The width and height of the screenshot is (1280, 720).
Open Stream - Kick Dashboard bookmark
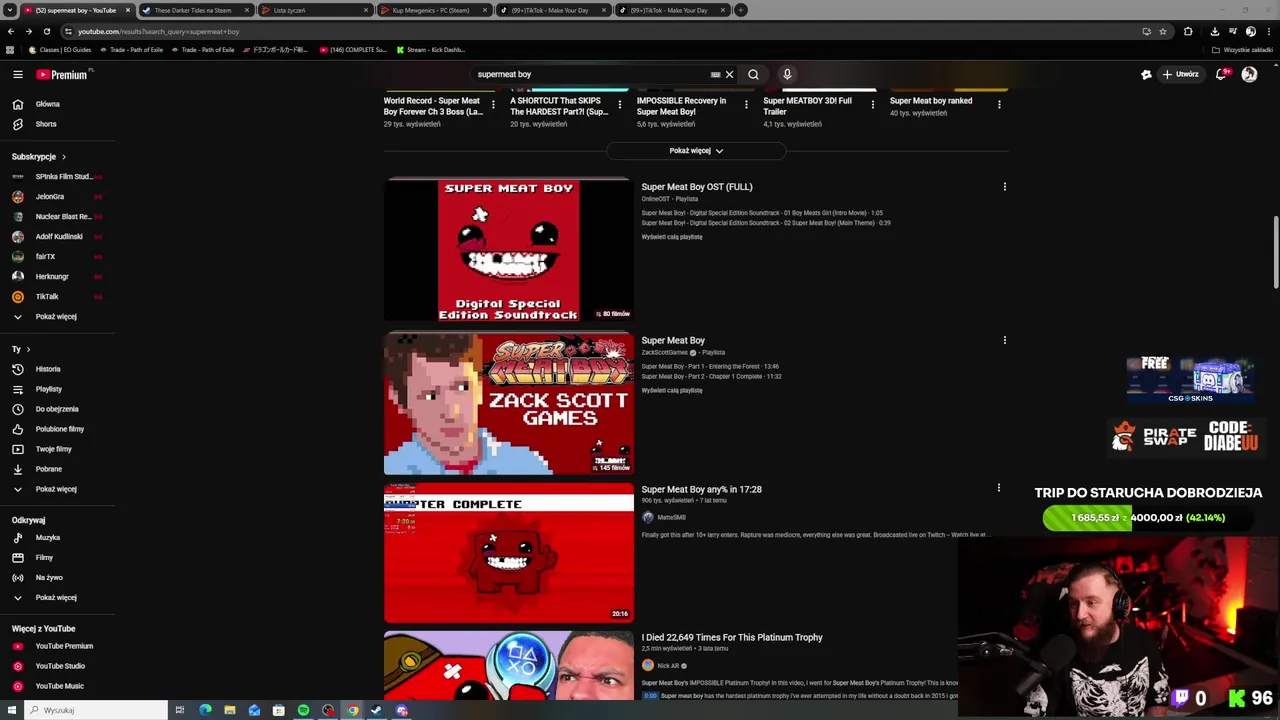click(430, 50)
